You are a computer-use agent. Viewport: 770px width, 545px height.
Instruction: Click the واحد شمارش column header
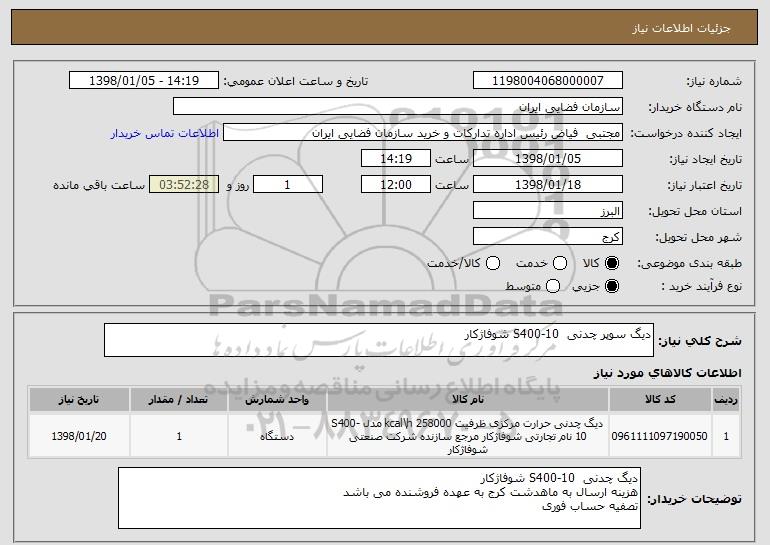pyautogui.click(x=277, y=400)
